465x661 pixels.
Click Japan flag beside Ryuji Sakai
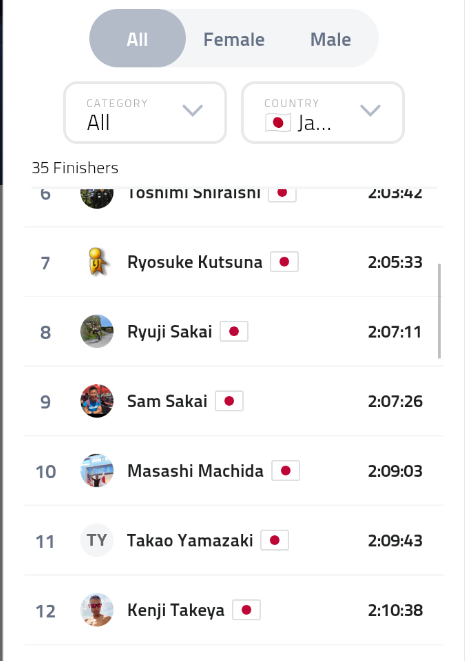(x=234, y=331)
